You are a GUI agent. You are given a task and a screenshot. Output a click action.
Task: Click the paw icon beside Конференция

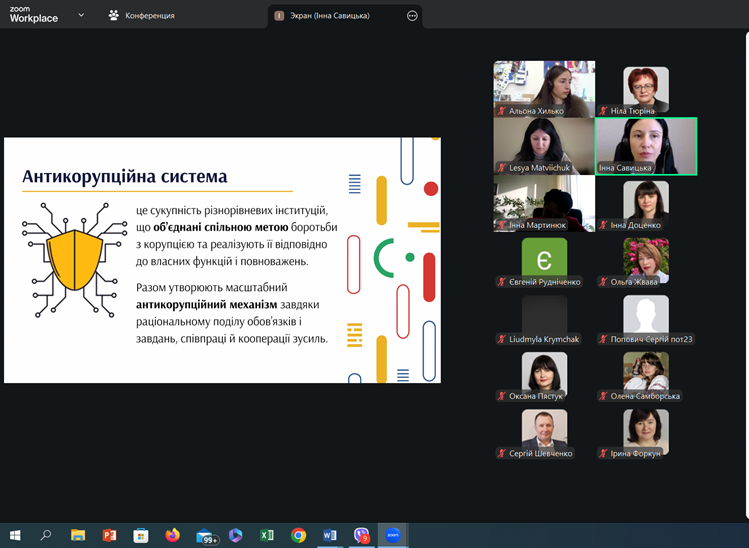(x=115, y=16)
